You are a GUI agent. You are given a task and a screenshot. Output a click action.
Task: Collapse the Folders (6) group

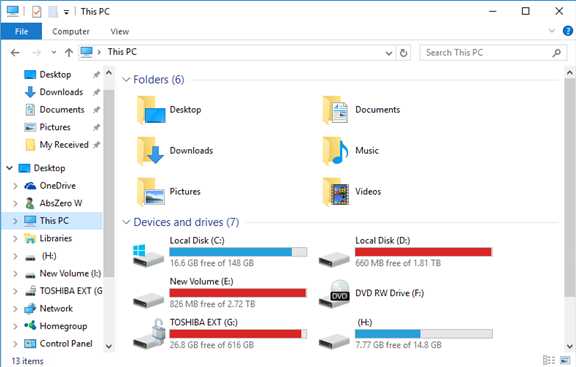coord(126,79)
